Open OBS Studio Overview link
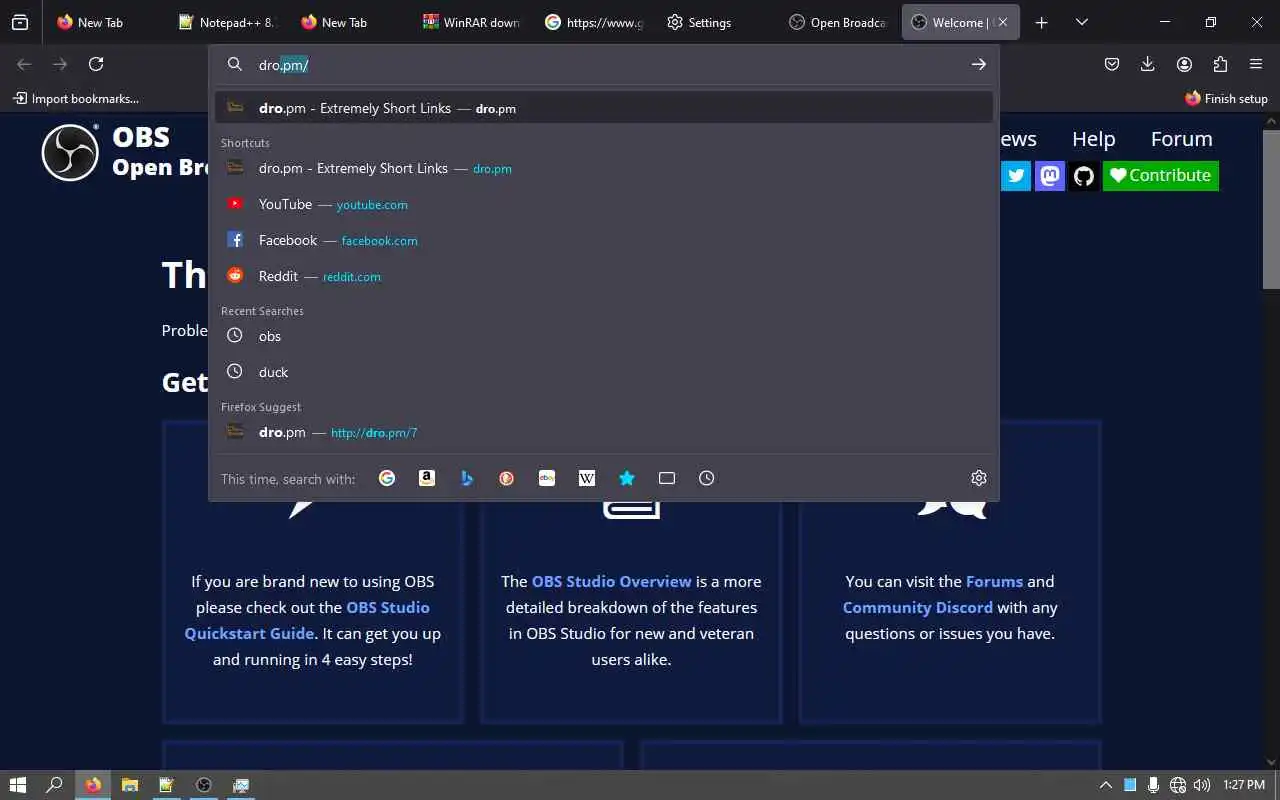The image size is (1280, 800). tap(611, 581)
